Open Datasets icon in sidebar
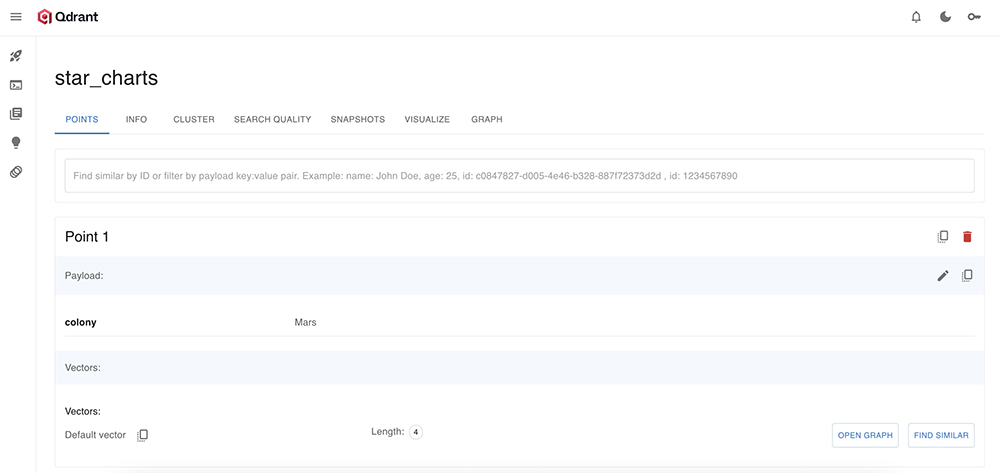1000x473 pixels. [17, 172]
